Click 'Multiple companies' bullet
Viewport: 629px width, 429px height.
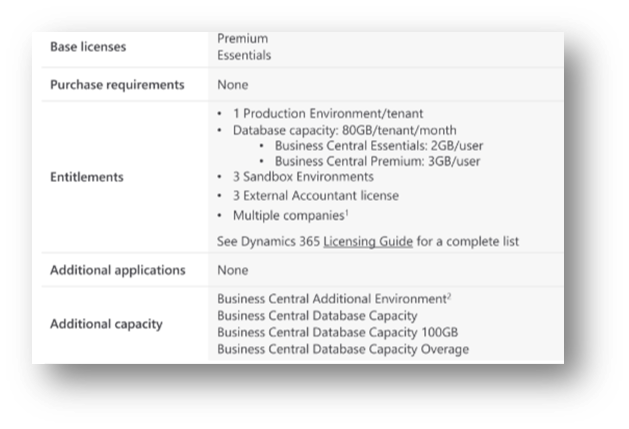pos(290,216)
